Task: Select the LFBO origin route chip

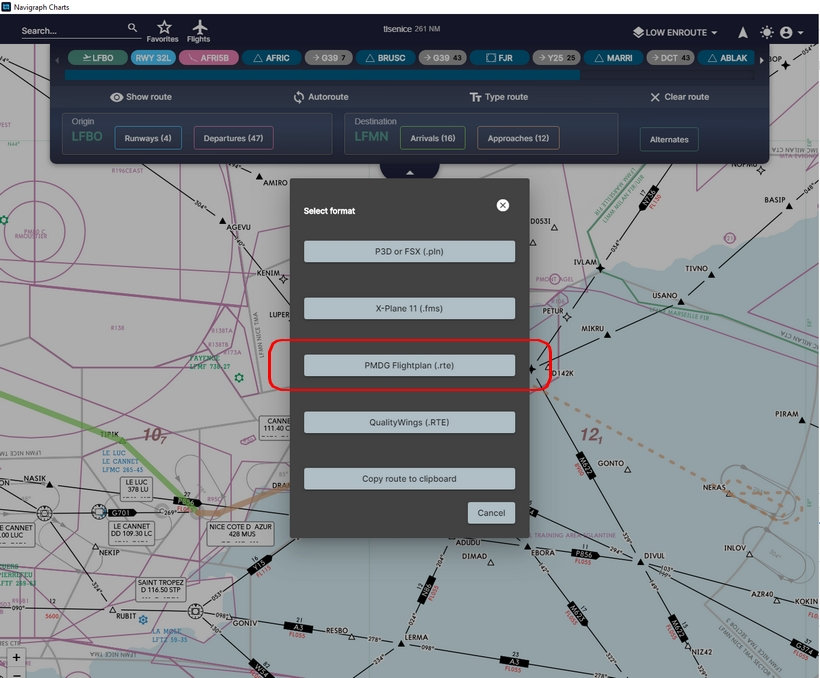Action: click(98, 58)
